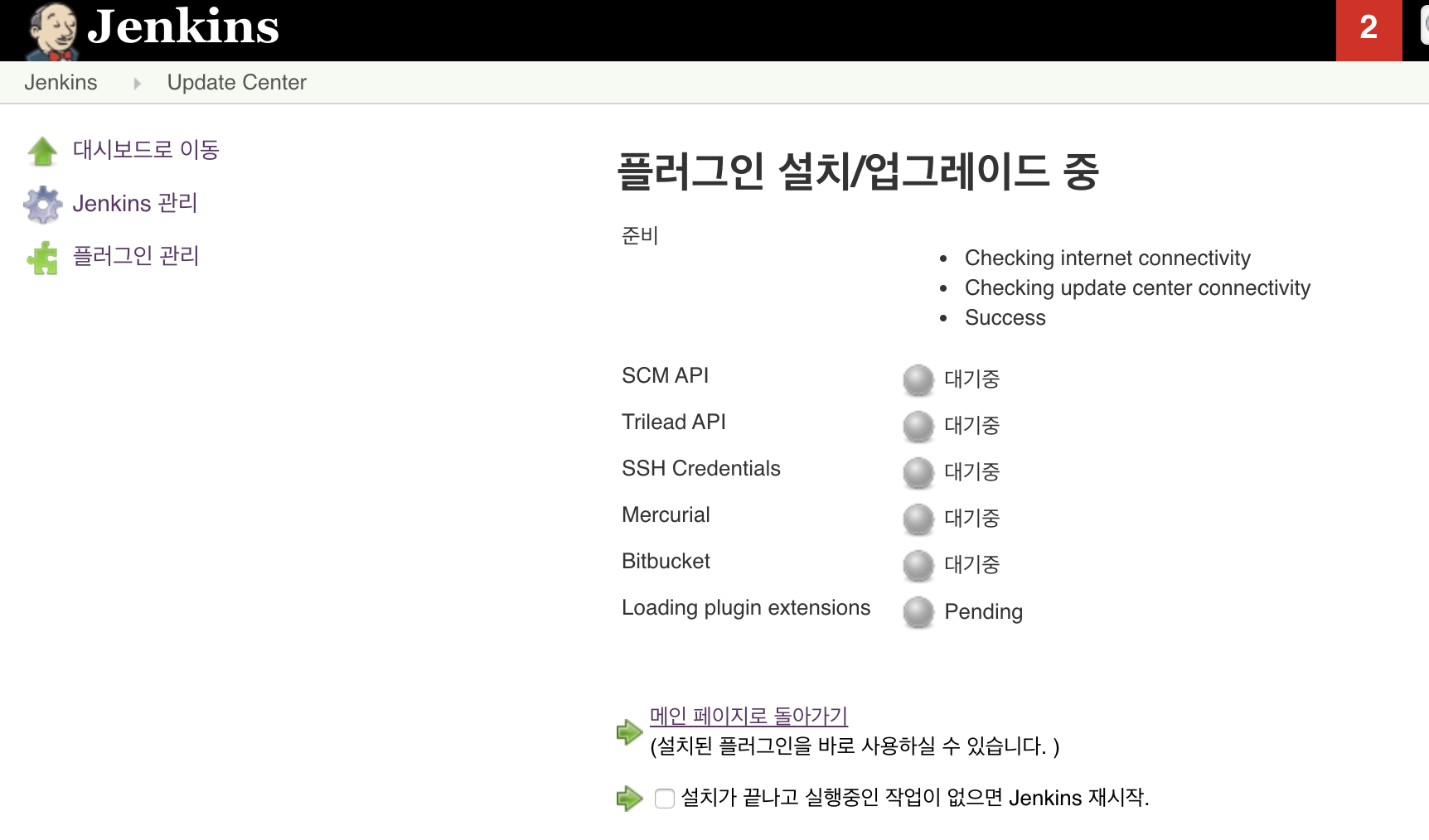Select Loading plugin extensions text
This screenshot has width=1429, height=840.
(745, 608)
